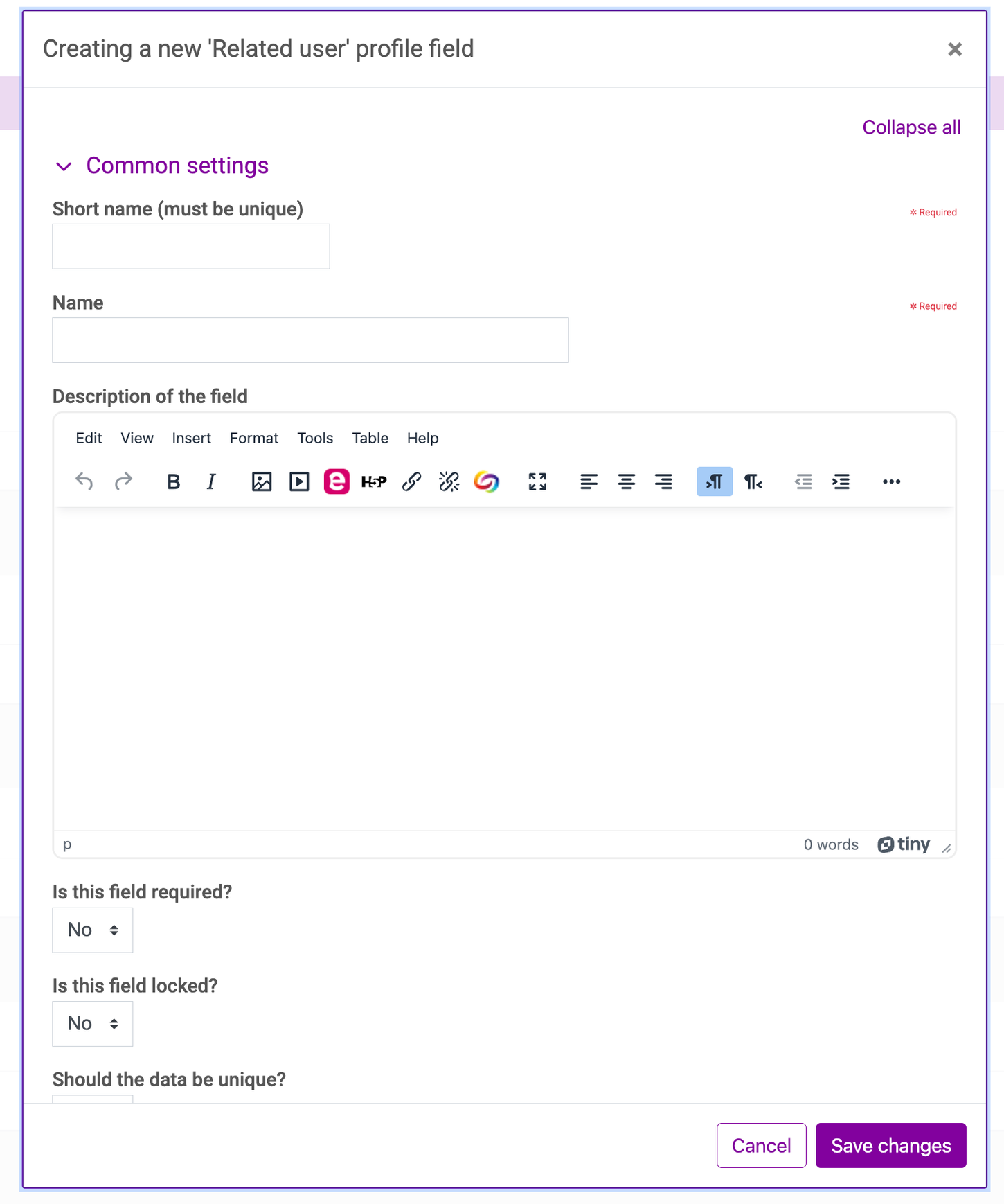Image resolution: width=1004 pixels, height=1204 pixels.
Task: Toggle the editor fullscreen mode icon
Action: coord(537,481)
